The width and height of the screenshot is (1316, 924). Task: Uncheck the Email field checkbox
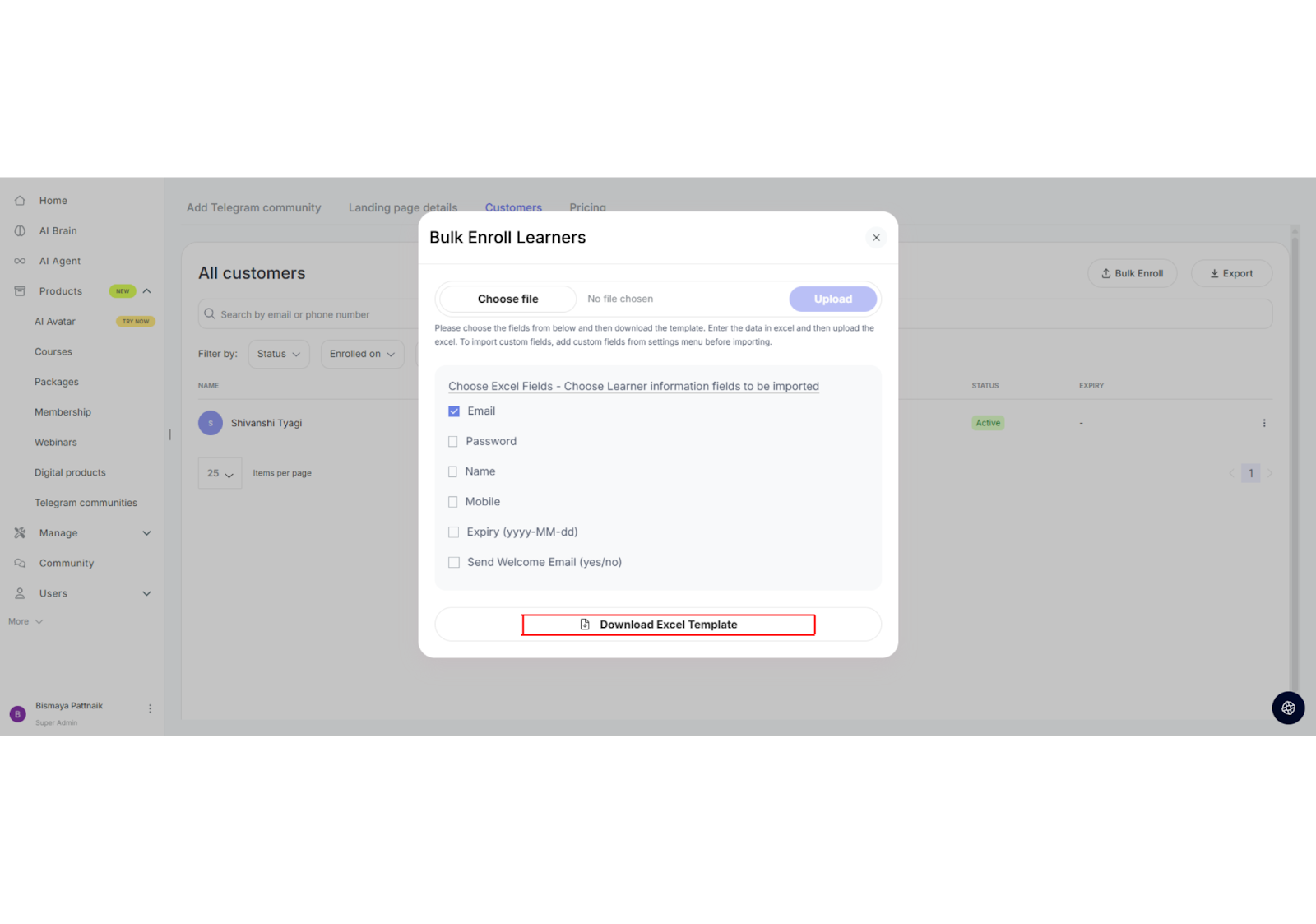[x=454, y=411]
